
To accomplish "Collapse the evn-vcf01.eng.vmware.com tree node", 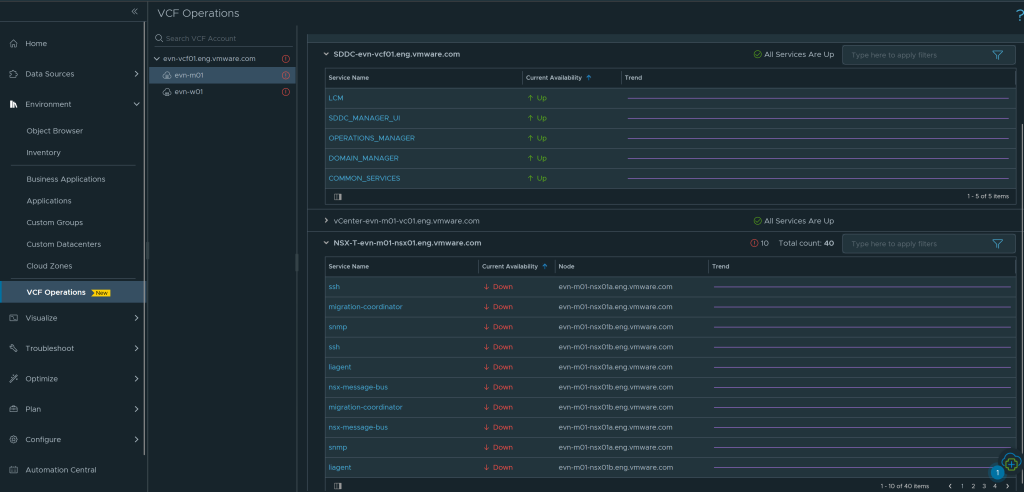I will pos(156,59).
